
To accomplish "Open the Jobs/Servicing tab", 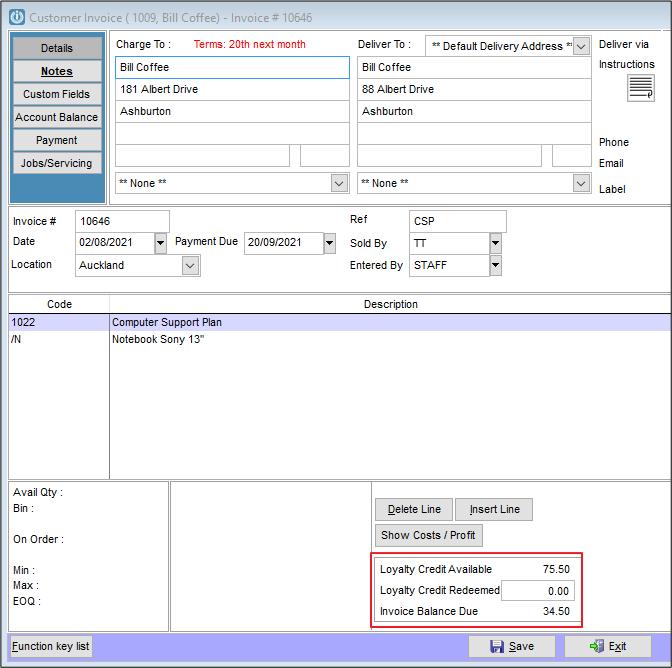I will [57, 163].
